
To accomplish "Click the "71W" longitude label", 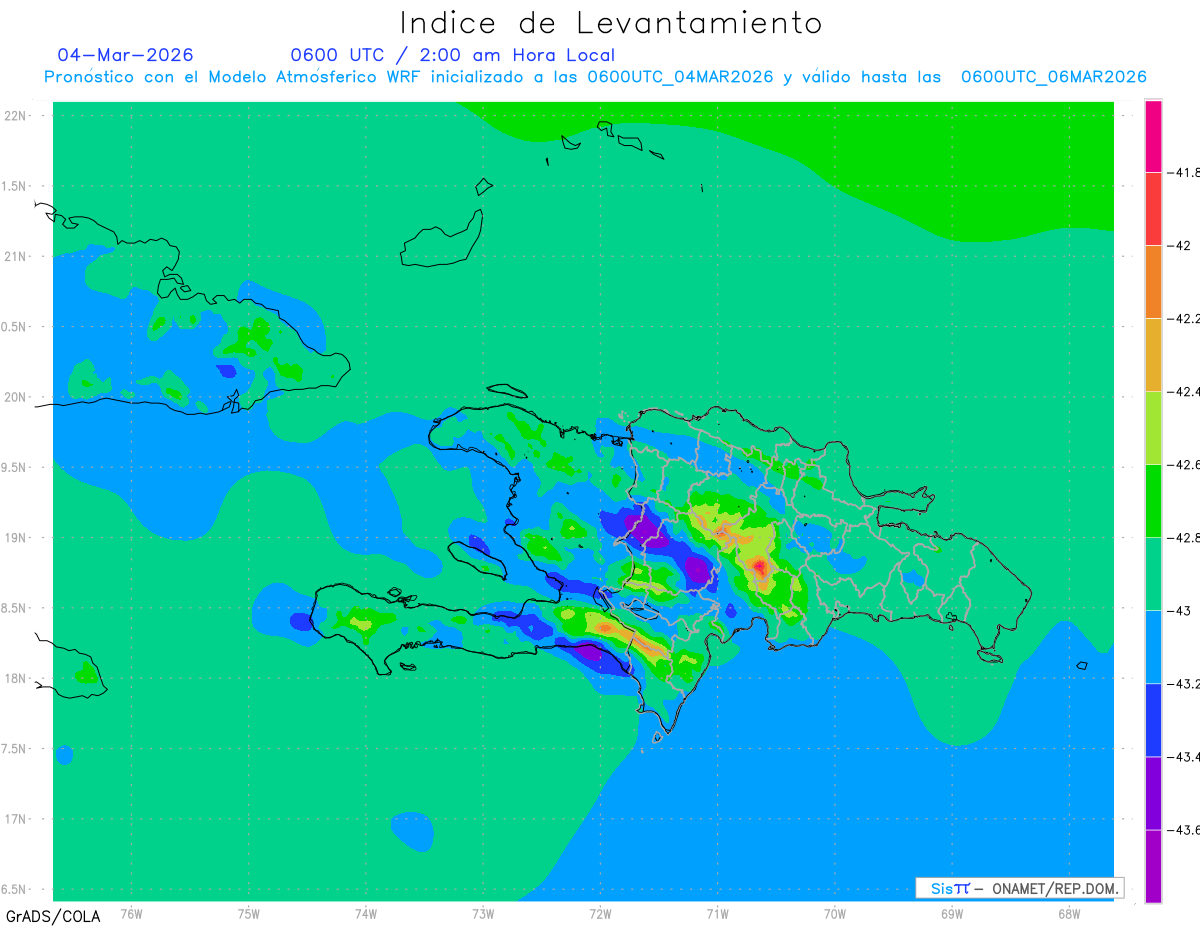I will pos(717,912).
